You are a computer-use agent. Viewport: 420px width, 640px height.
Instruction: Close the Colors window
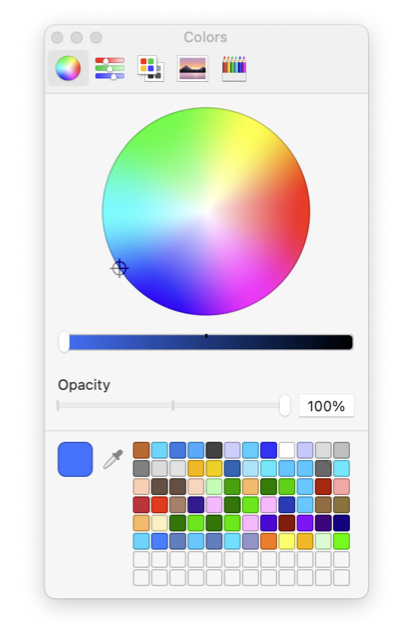point(57,38)
